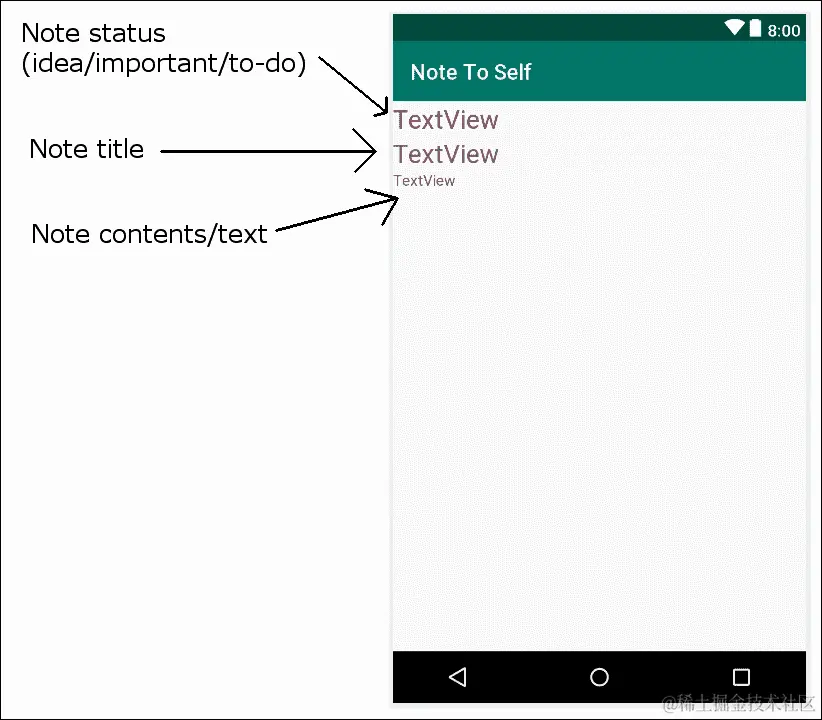This screenshot has width=822, height=720.
Task: Click the annotation reading Note title
Action: [x=87, y=149]
